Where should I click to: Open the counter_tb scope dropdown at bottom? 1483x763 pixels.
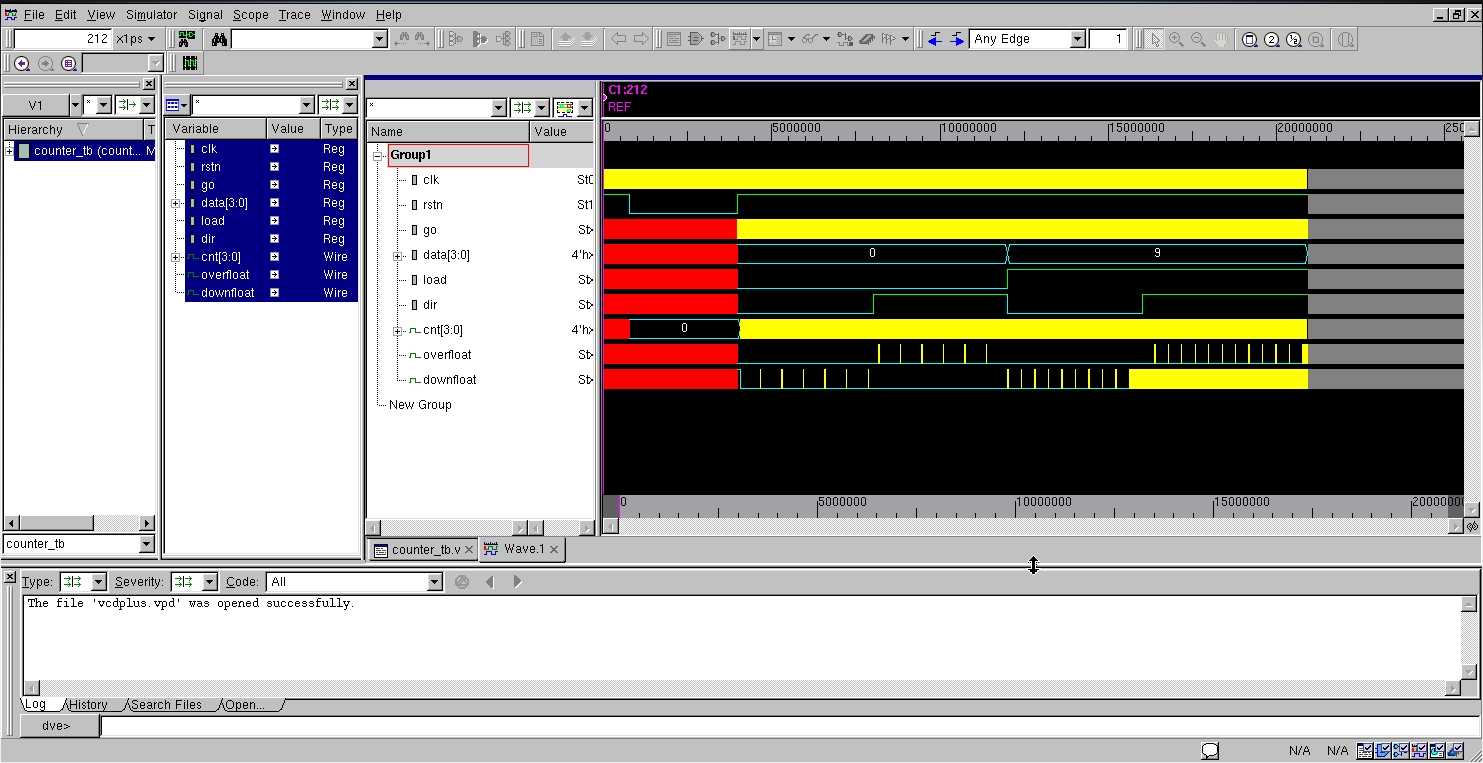(147, 544)
